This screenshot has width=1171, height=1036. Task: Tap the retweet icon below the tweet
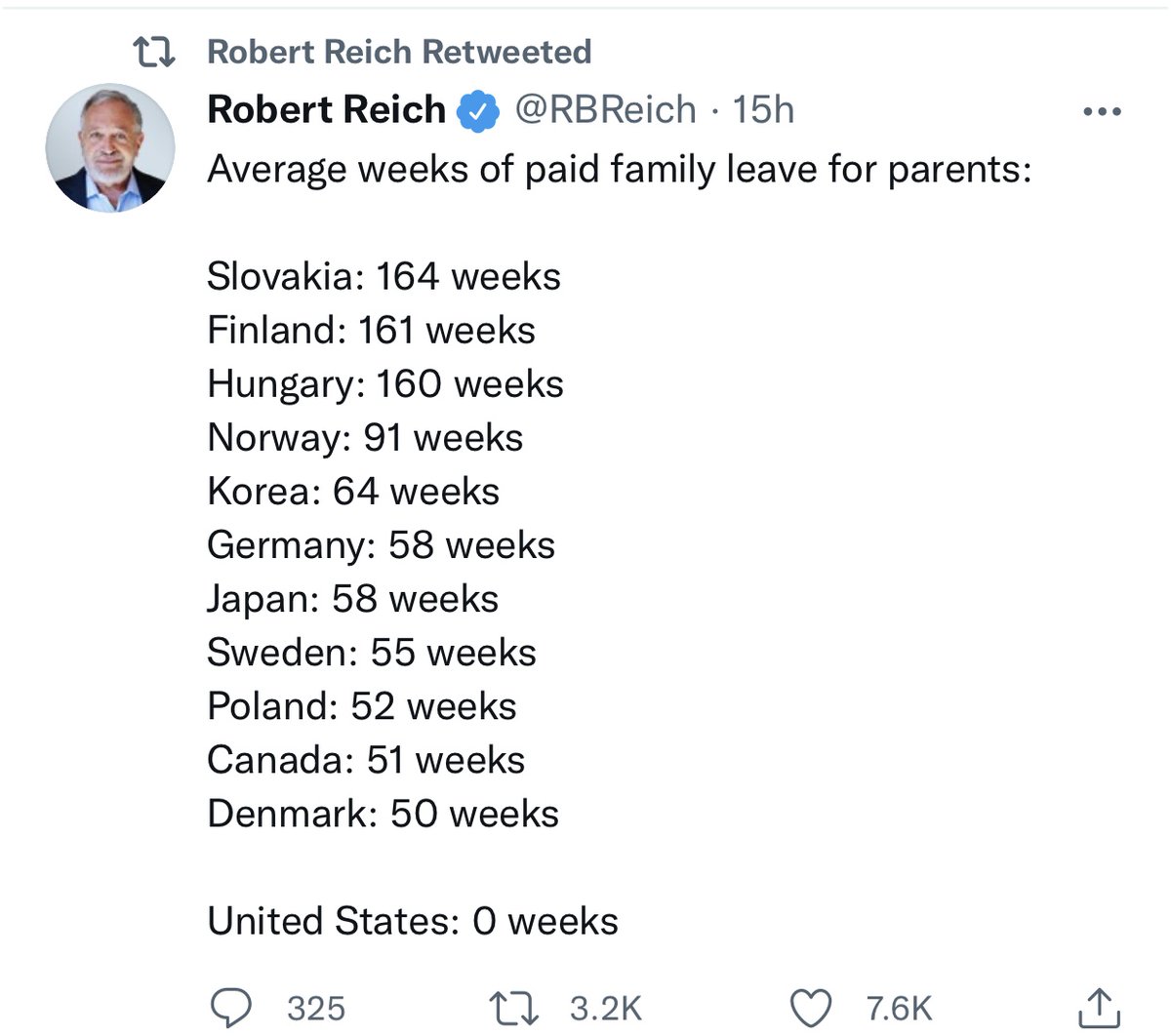[514, 1008]
